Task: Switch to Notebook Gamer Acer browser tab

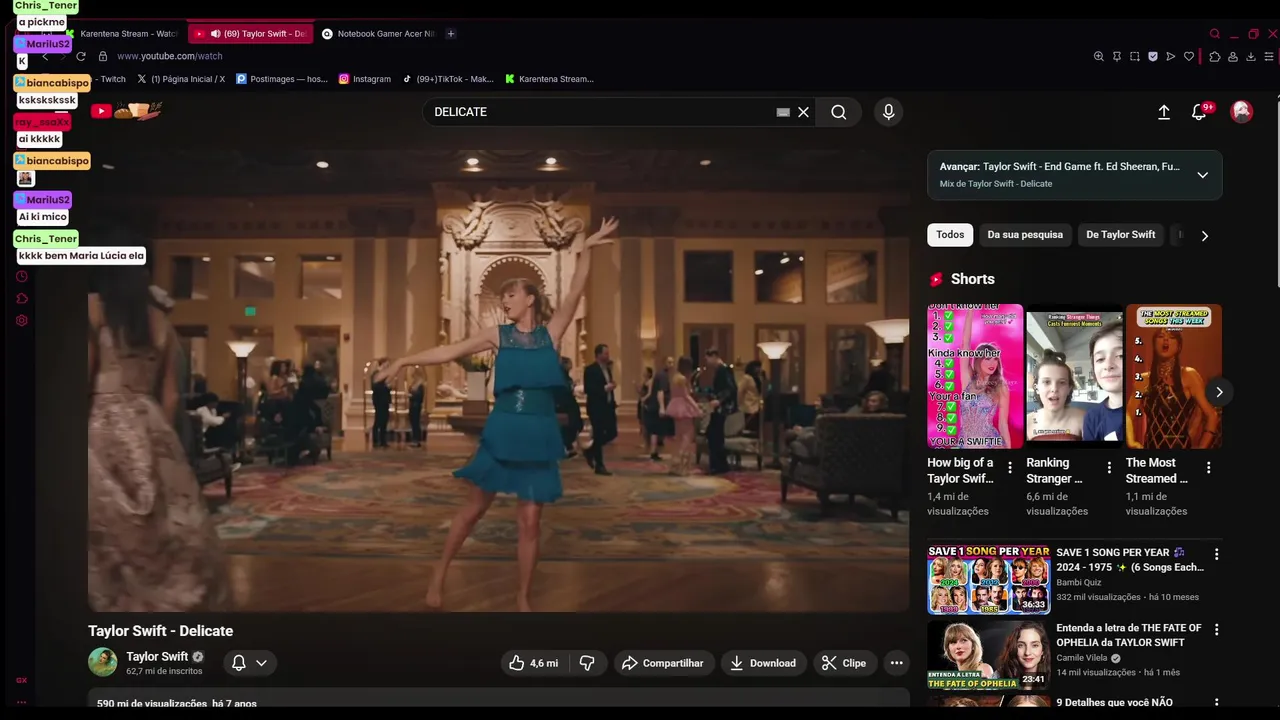Action: coord(378,34)
